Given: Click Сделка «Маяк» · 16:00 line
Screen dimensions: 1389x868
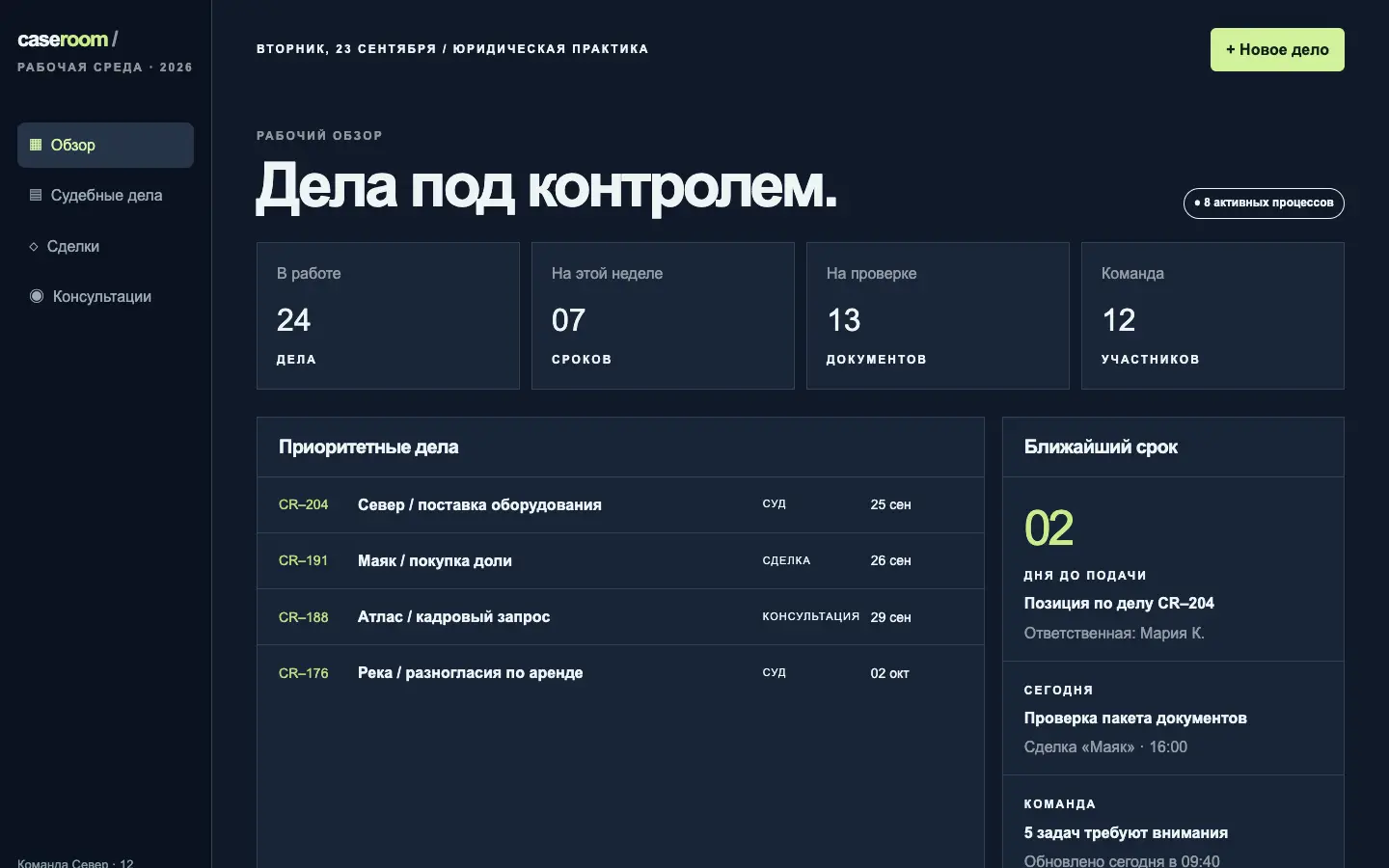Looking at the screenshot, I should point(1105,746).
